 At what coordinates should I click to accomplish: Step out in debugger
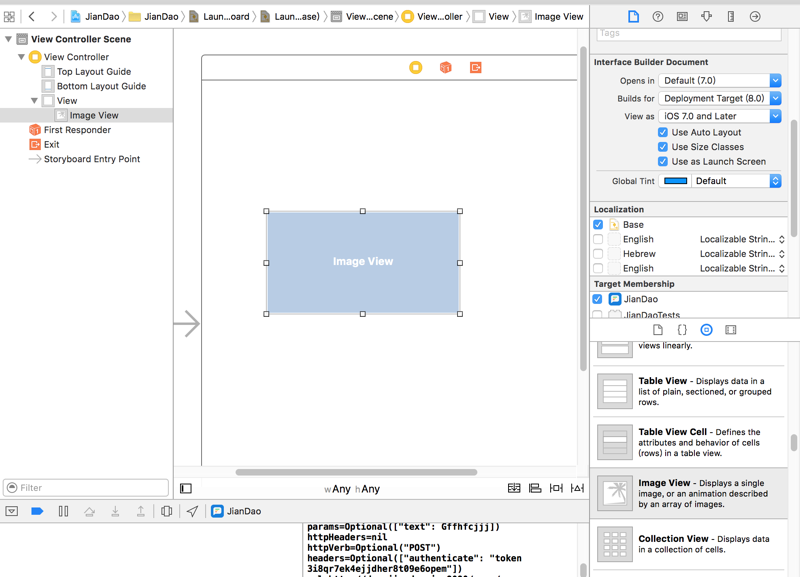point(140,511)
